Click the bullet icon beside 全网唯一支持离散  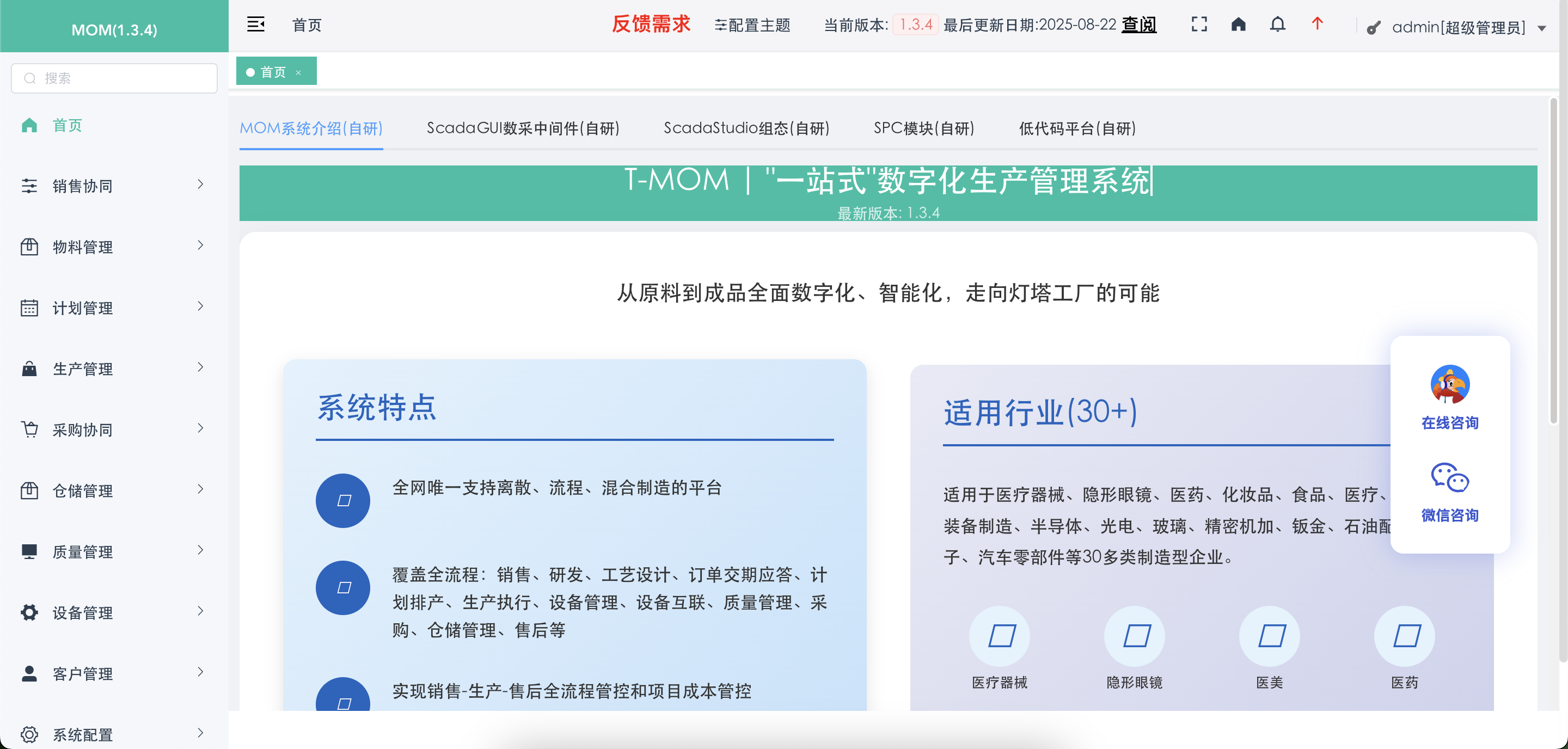(x=342, y=501)
